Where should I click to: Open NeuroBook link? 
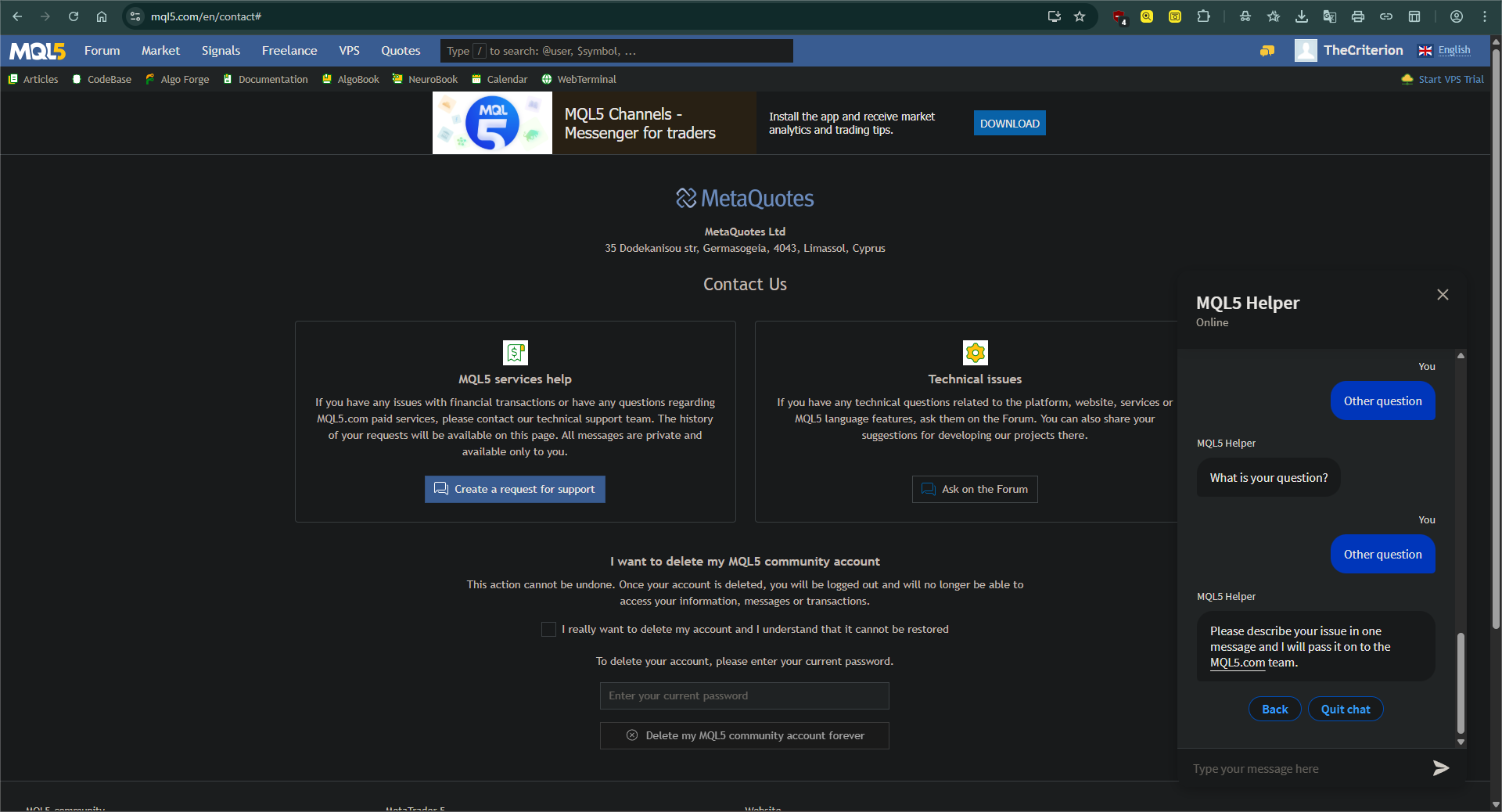(426, 79)
